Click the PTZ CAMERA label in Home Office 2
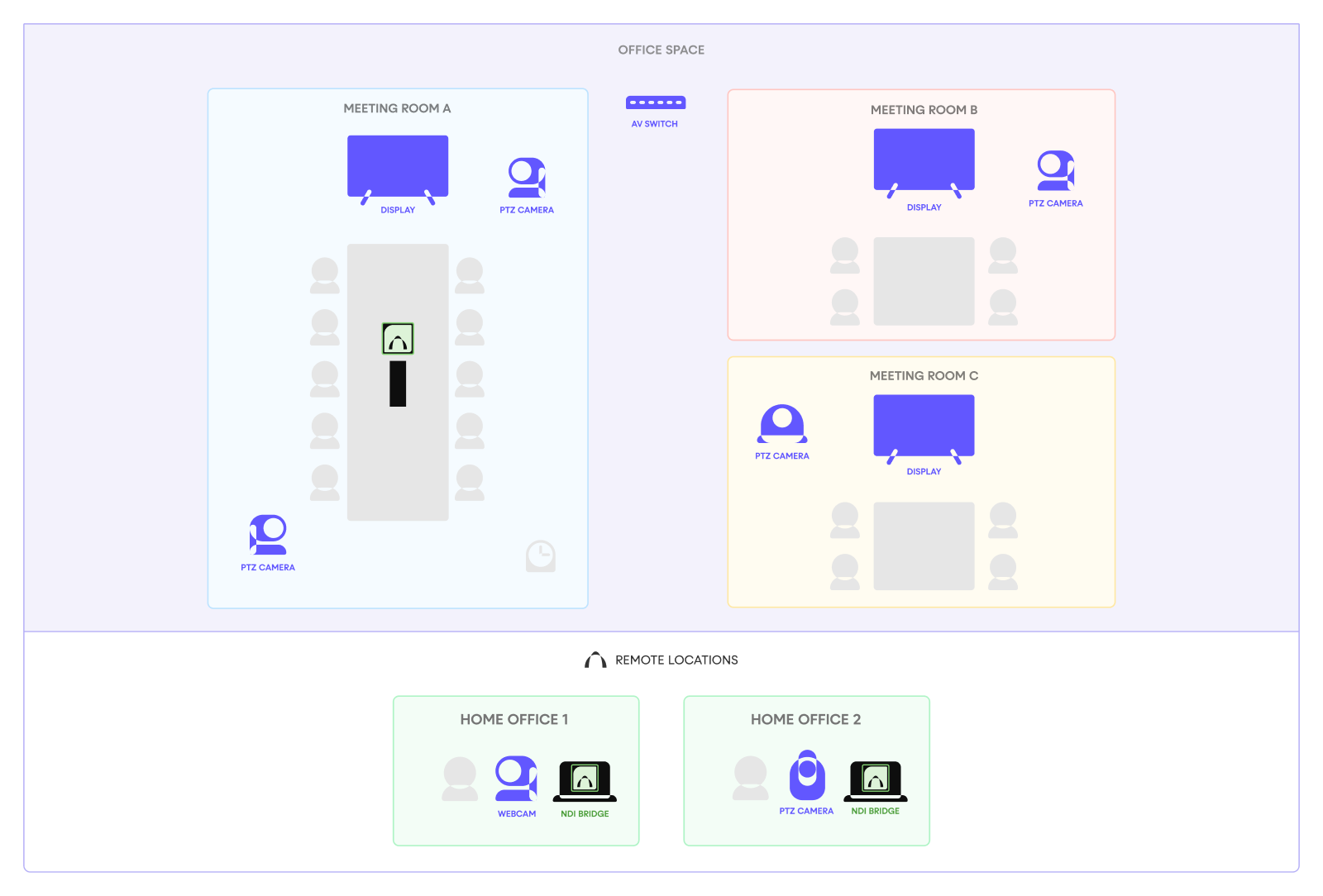1323x896 pixels. coord(807,811)
